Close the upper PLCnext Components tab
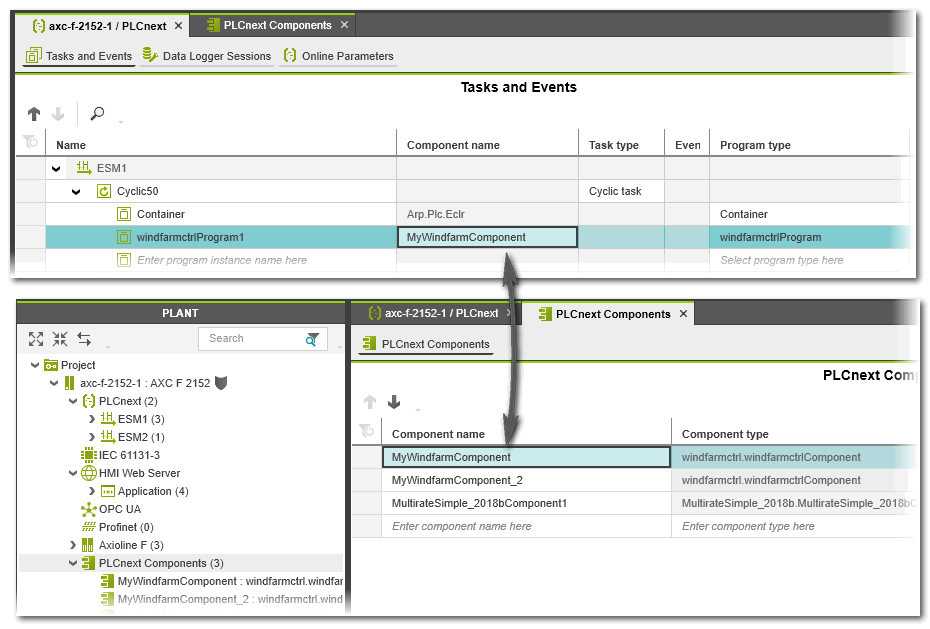Image resolution: width=930 pixels, height=629 pixels. coord(344,25)
